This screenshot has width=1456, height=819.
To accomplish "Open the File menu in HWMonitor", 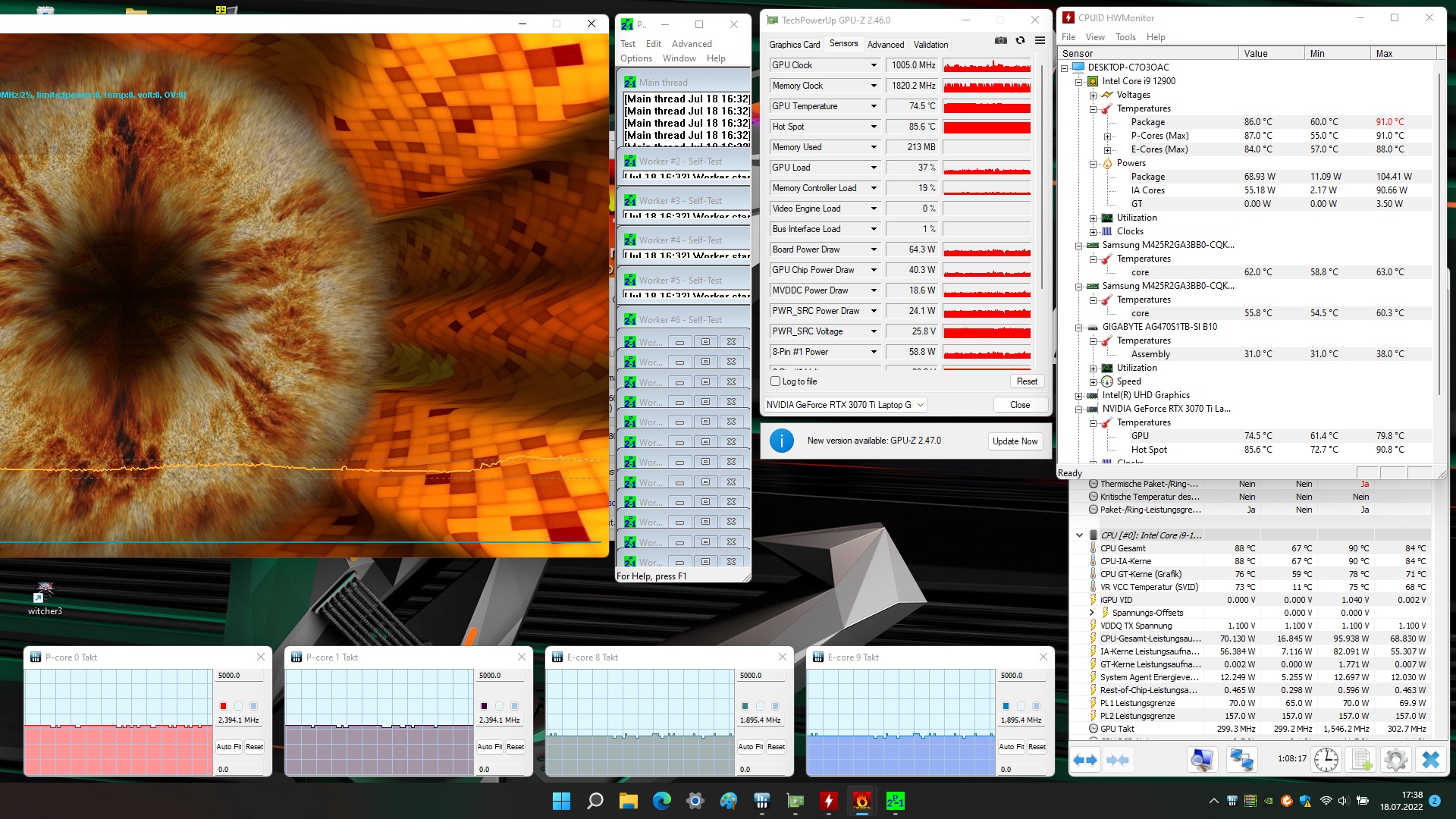I will 1068,37.
